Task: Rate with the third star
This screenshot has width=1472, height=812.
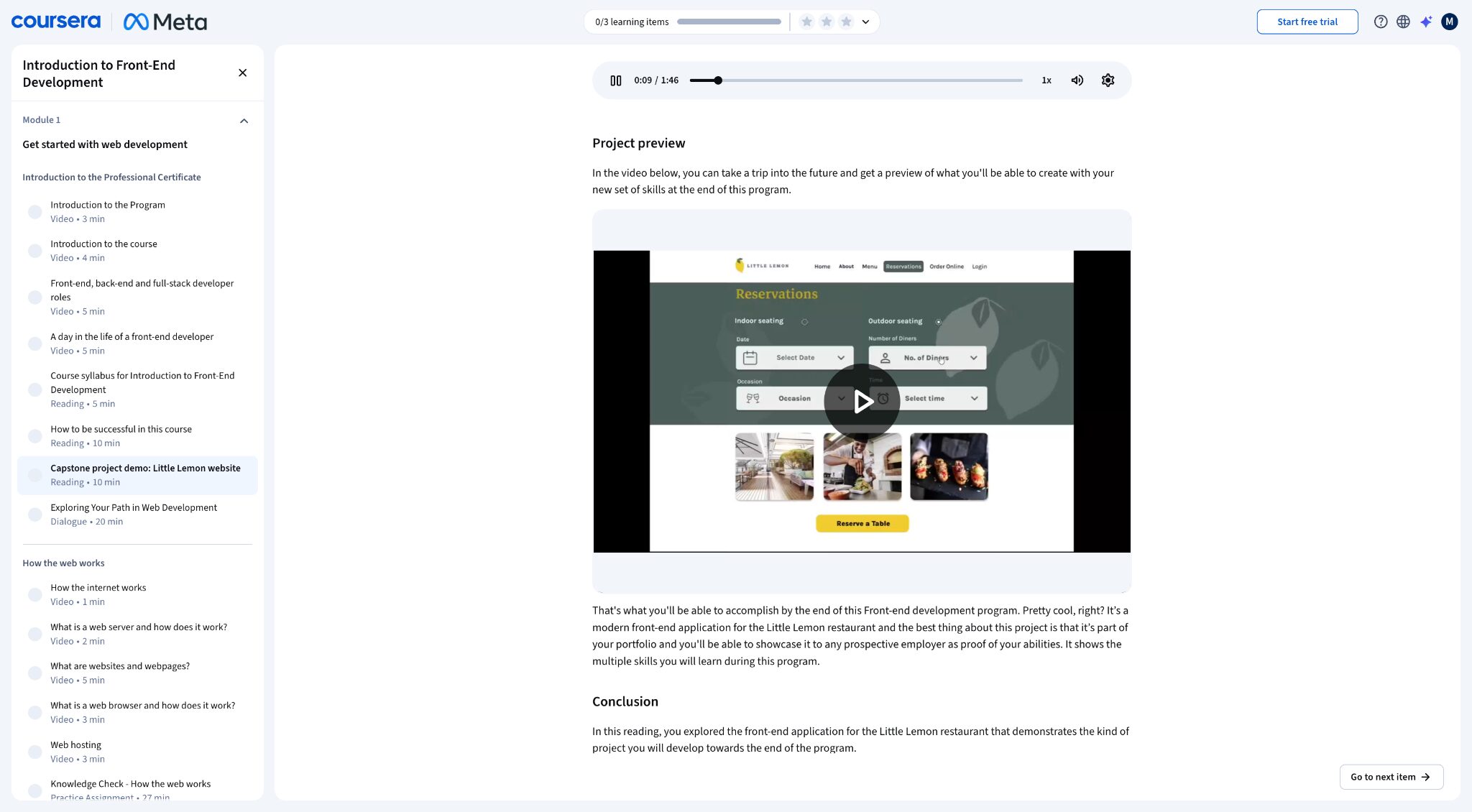Action: (846, 22)
